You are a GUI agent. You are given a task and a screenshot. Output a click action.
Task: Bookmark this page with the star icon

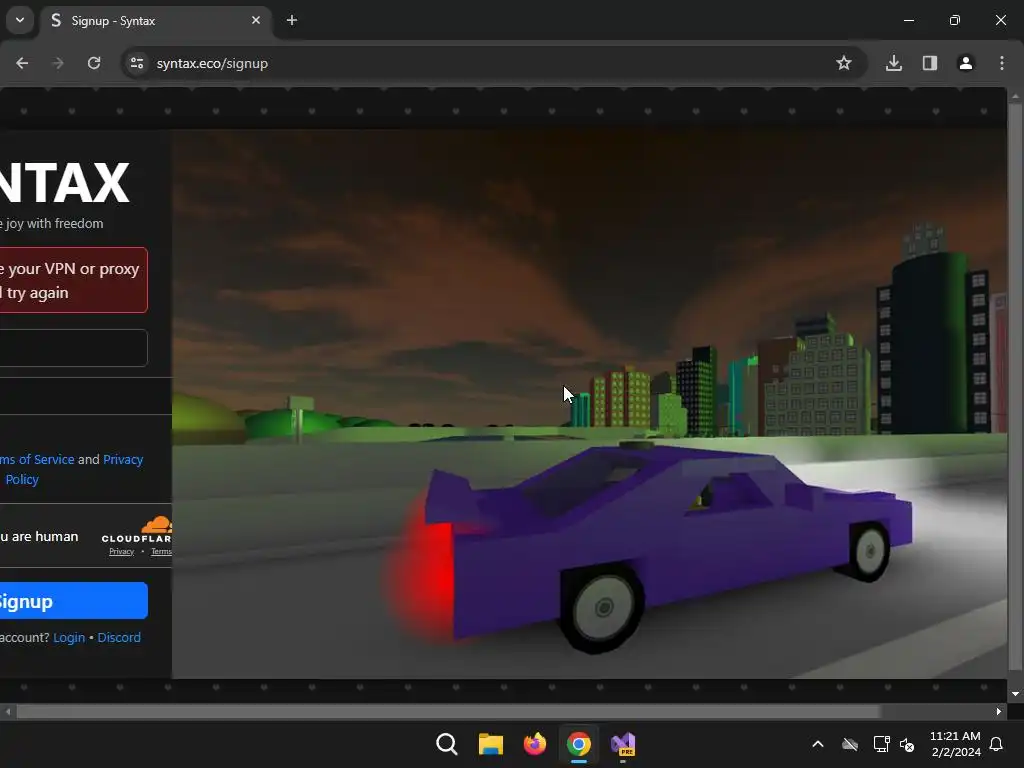coord(844,63)
